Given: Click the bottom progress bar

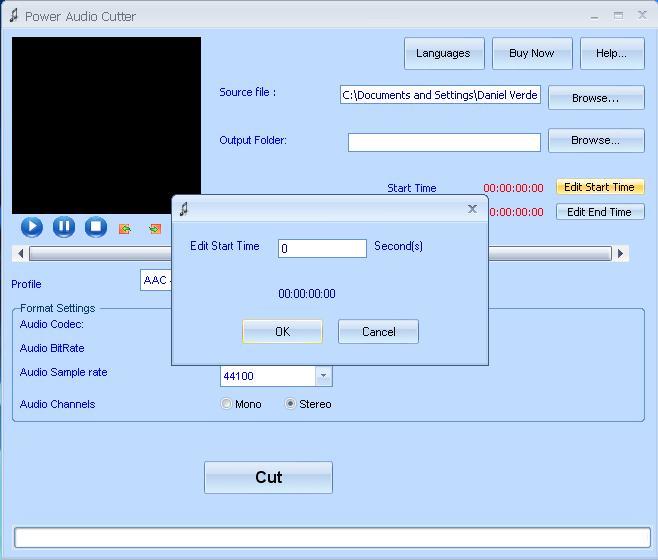Looking at the screenshot, I should 332,537.
